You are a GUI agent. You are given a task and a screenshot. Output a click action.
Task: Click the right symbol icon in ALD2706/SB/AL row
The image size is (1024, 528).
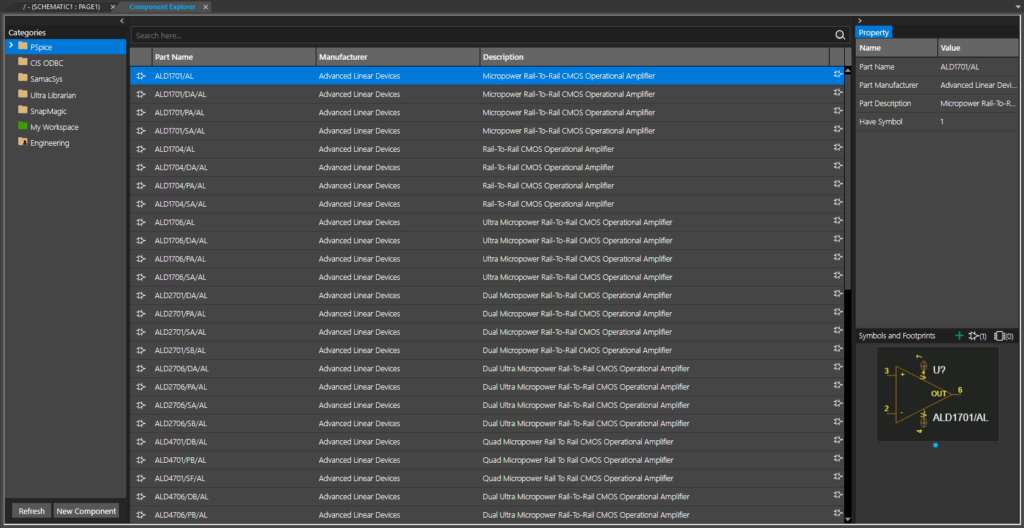coord(838,422)
